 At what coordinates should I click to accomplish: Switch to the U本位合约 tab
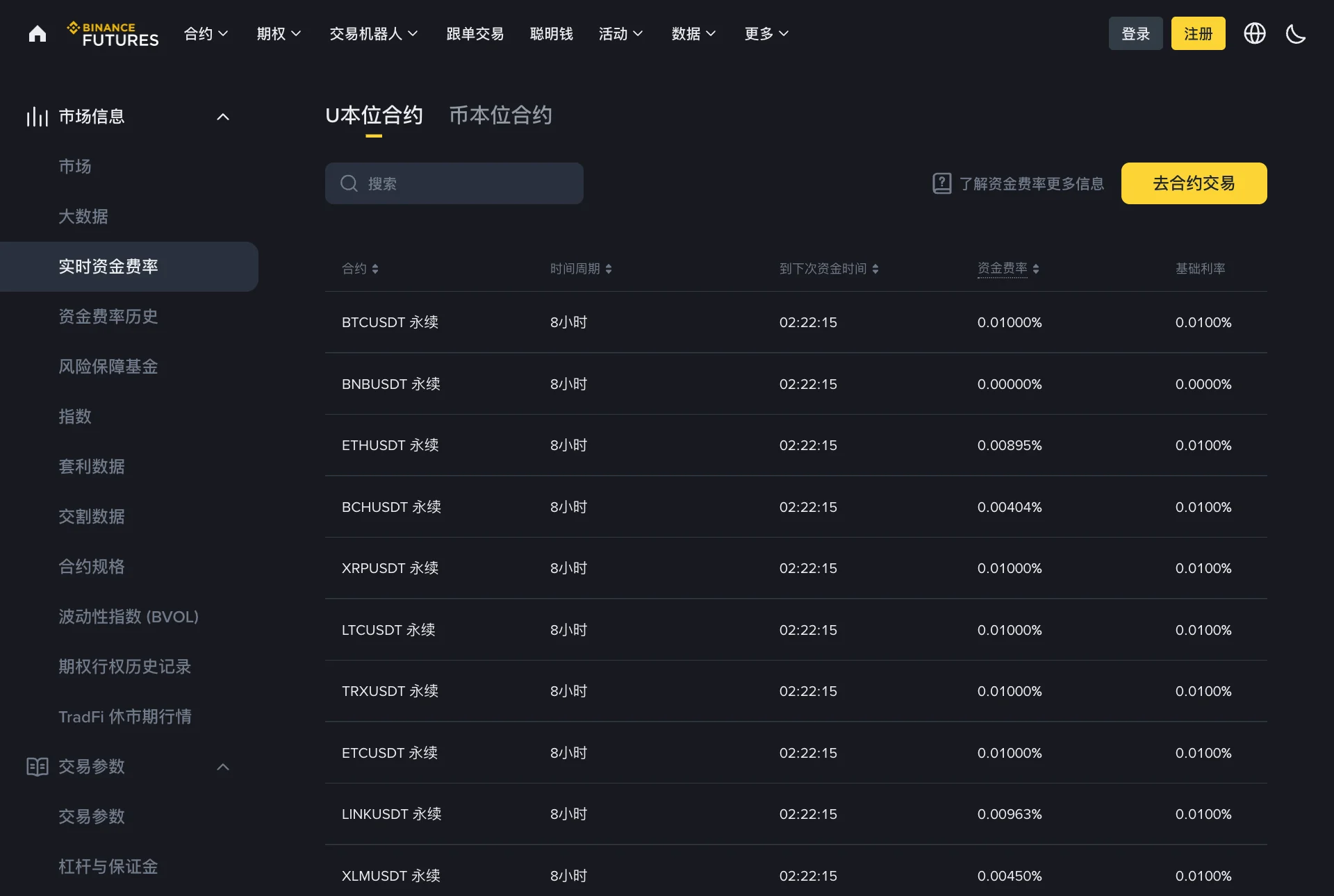374,115
